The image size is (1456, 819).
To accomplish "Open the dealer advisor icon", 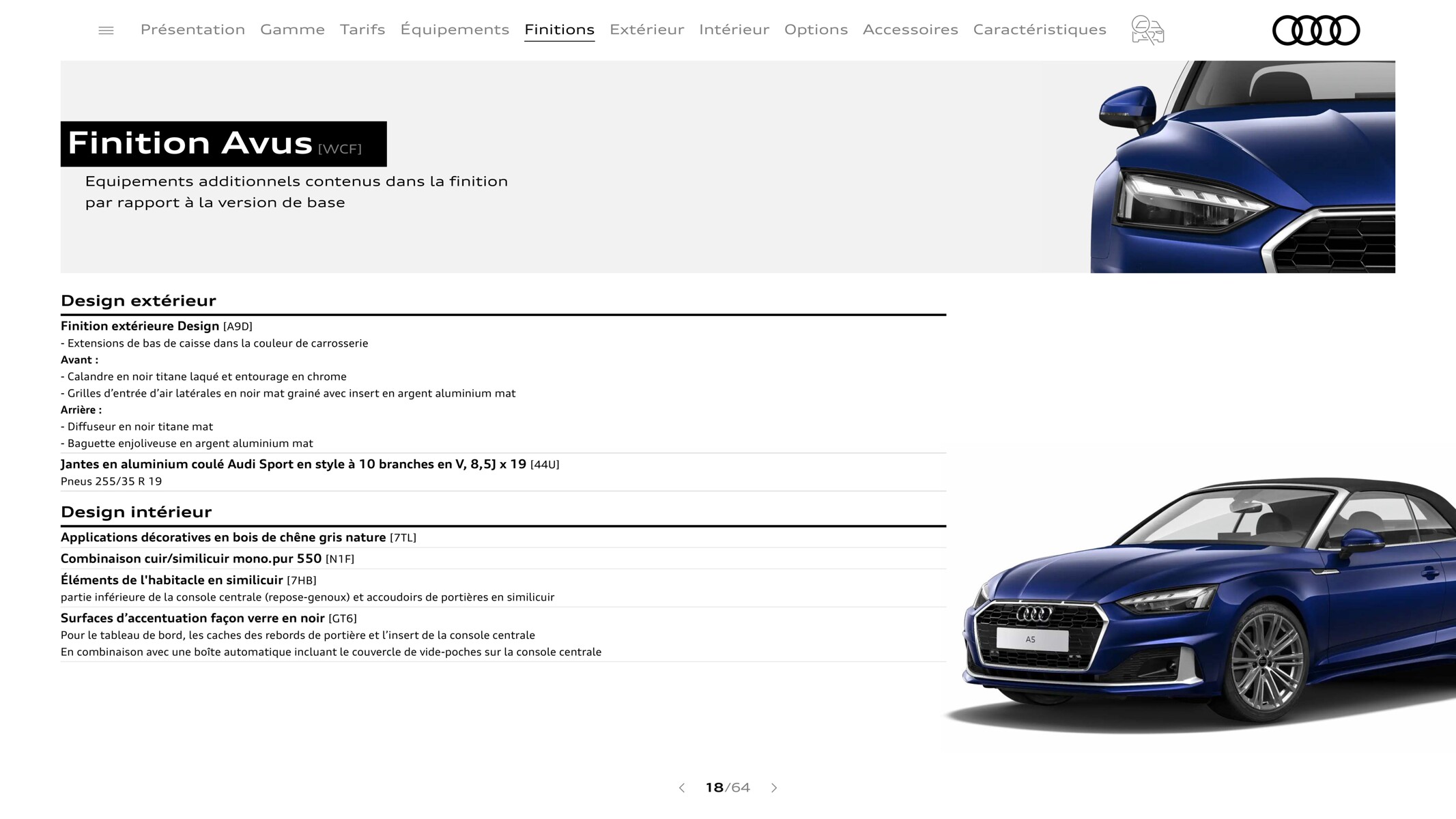I will point(1147,30).
